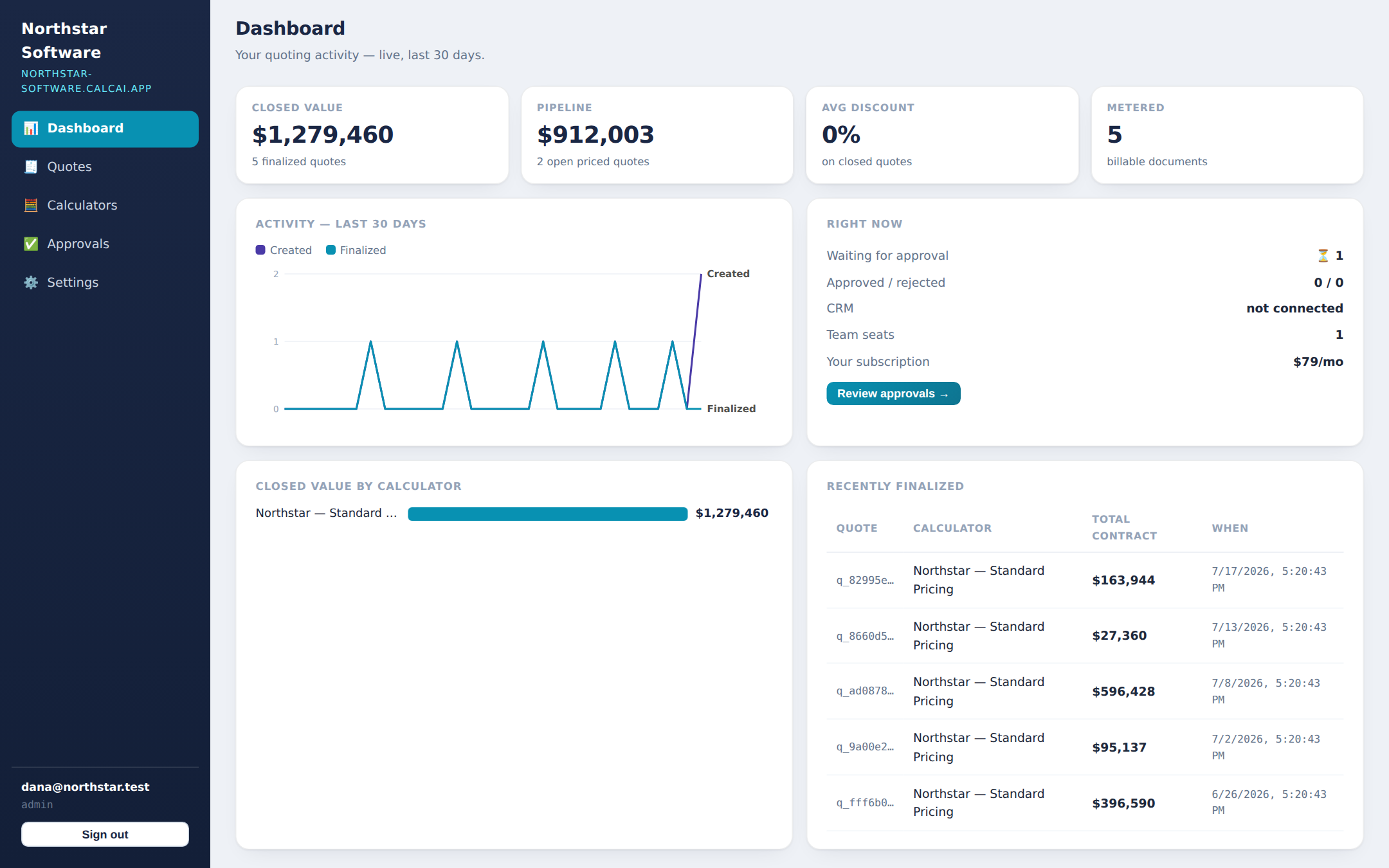Click the 'Northstar — Standard ...' bar label
The image size is (1389, 868).
tap(326, 513)
